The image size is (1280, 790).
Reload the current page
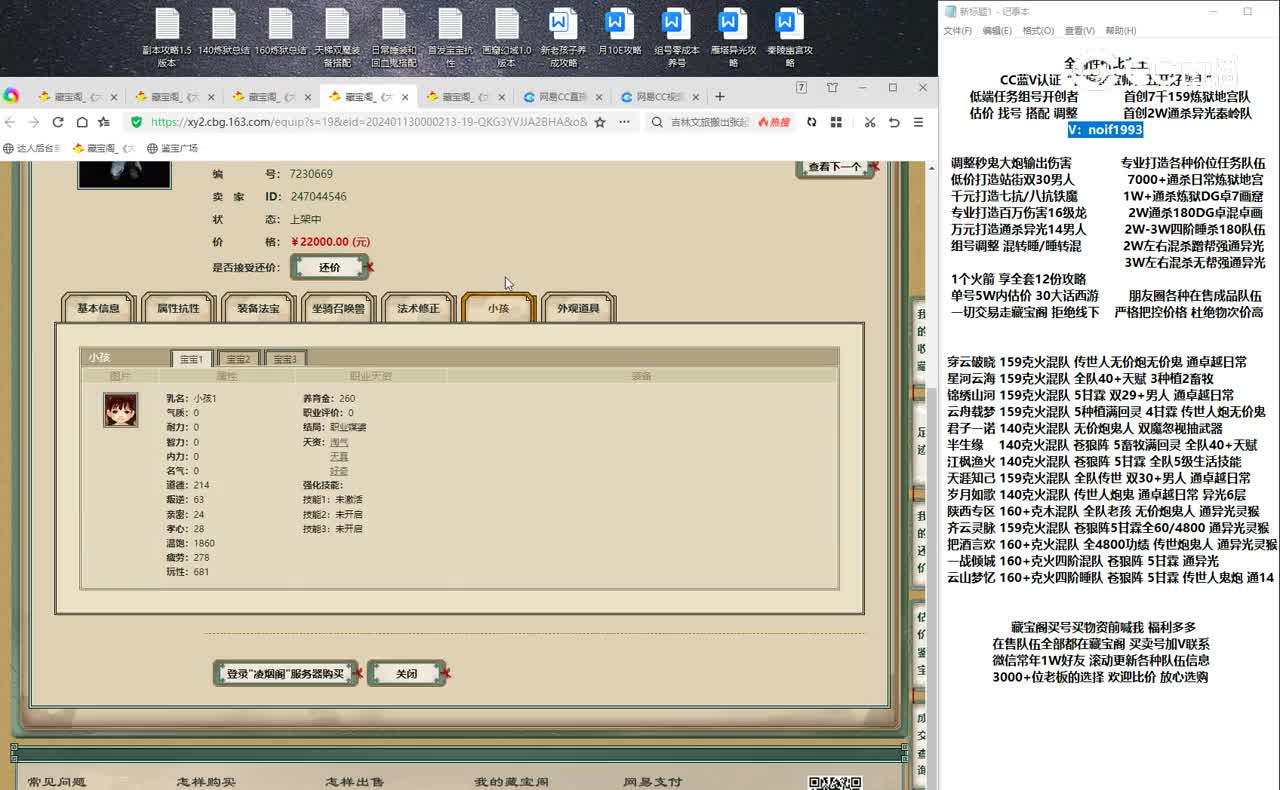click(x=57, y=122)
